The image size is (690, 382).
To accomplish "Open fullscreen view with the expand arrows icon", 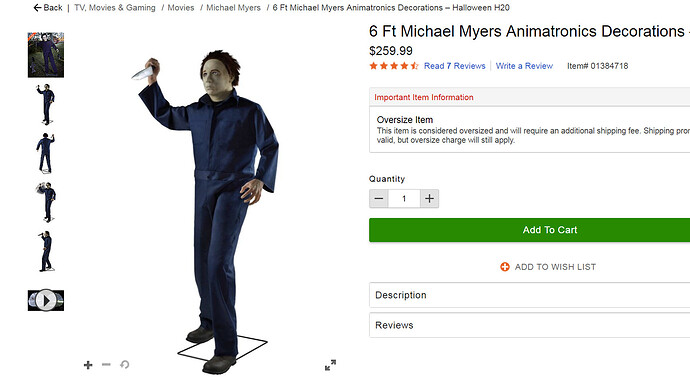I will (330, 365).
